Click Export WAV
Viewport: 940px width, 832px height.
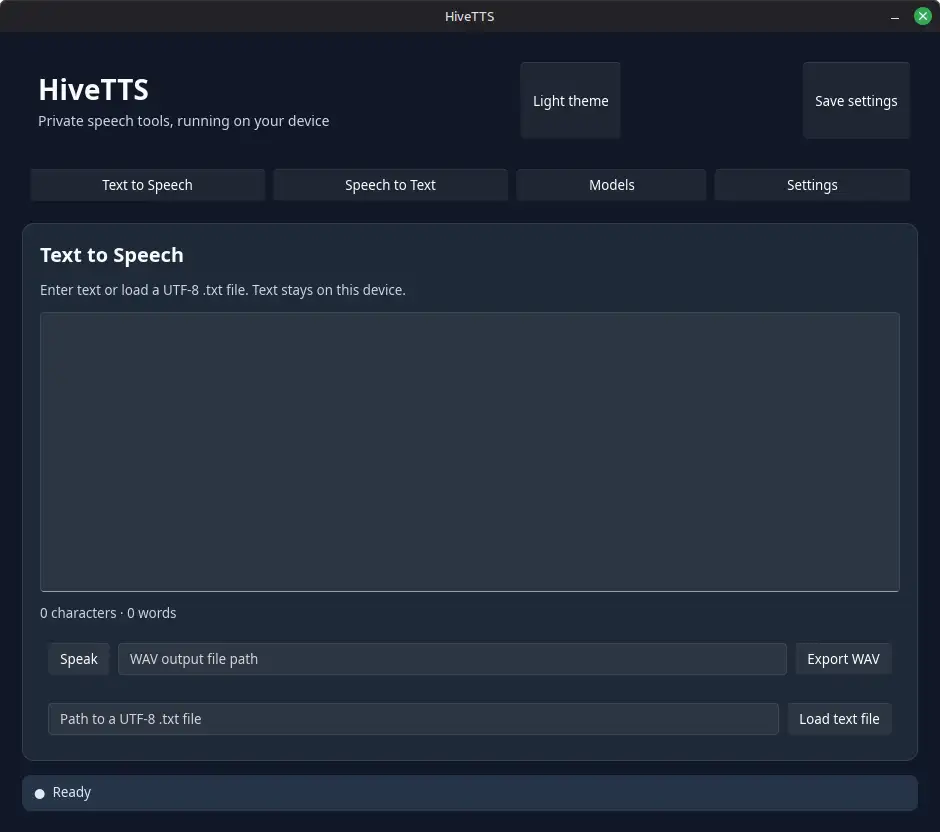843,659
